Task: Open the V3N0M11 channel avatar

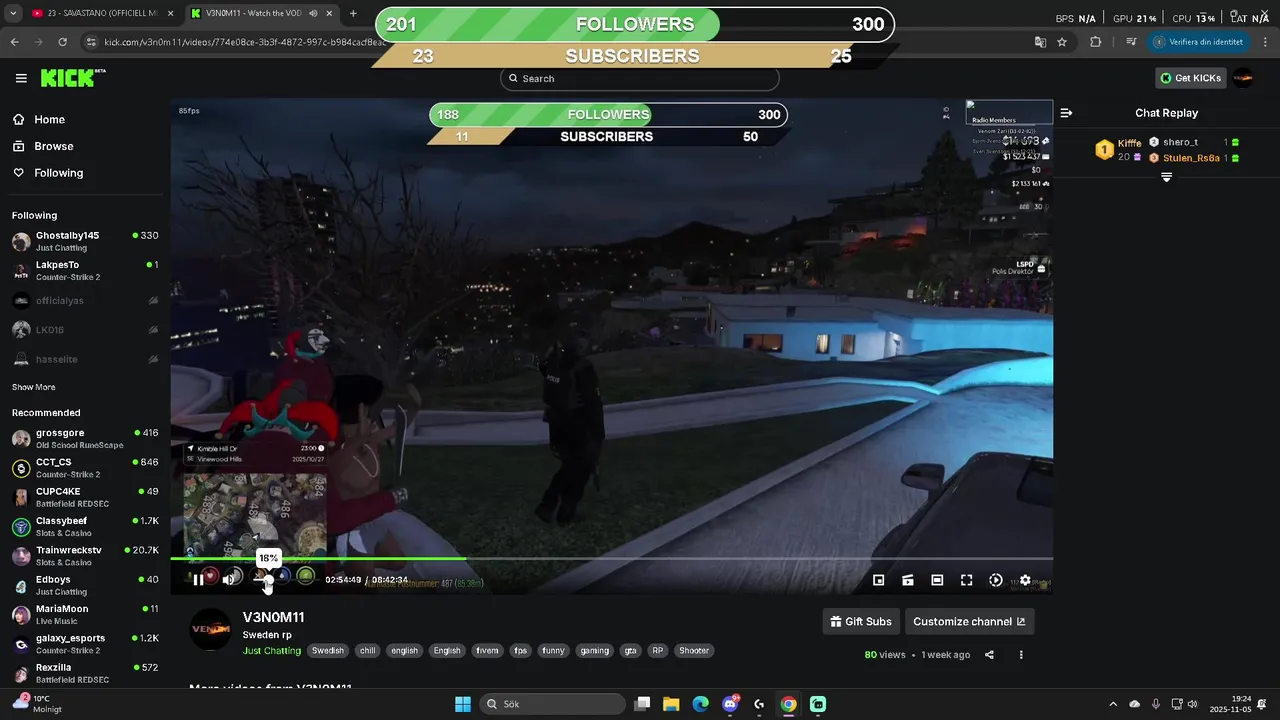Action: (211, 629)
